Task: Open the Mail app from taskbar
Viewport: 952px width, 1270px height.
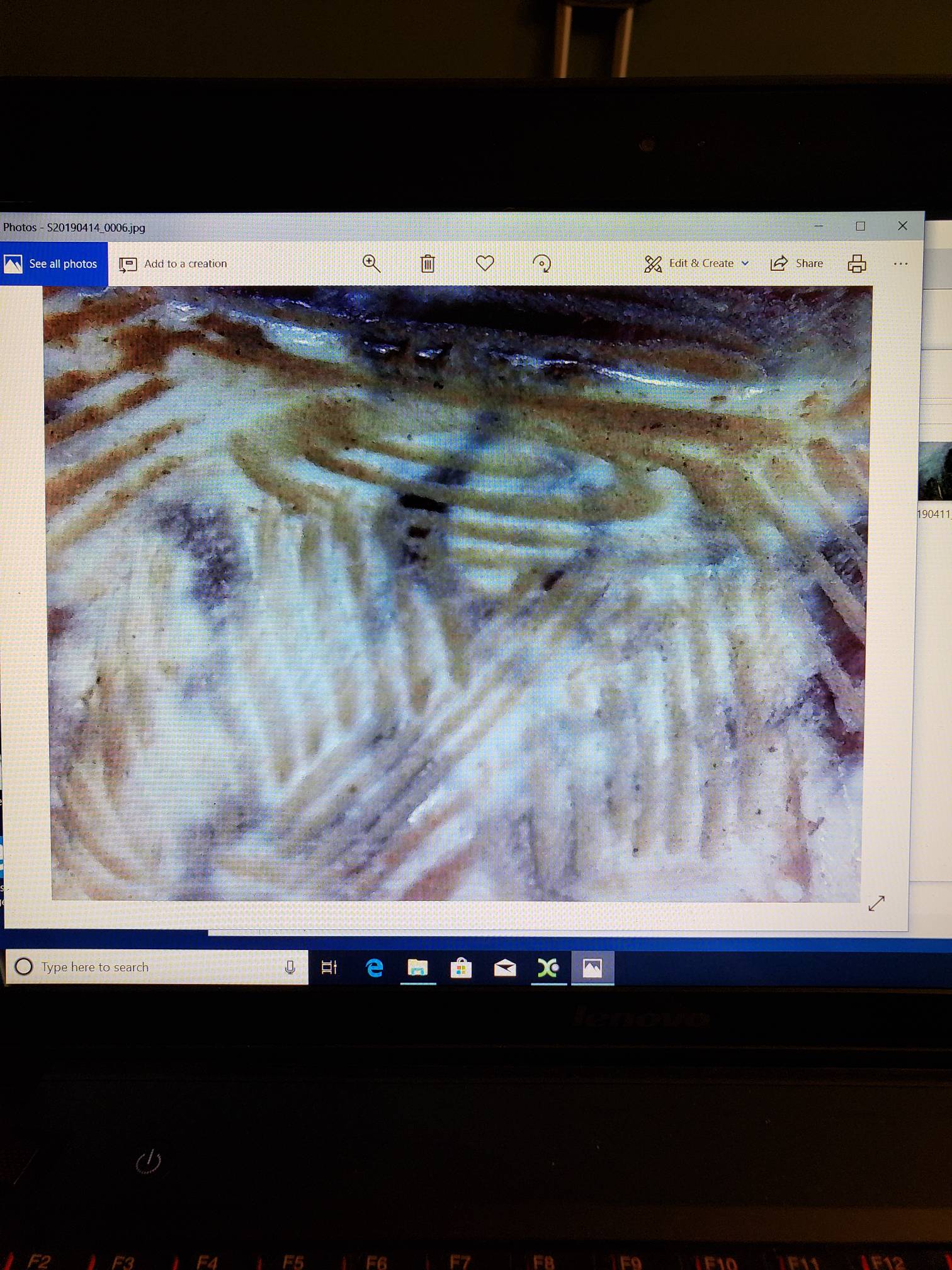Action: click(x=505, y=967)
